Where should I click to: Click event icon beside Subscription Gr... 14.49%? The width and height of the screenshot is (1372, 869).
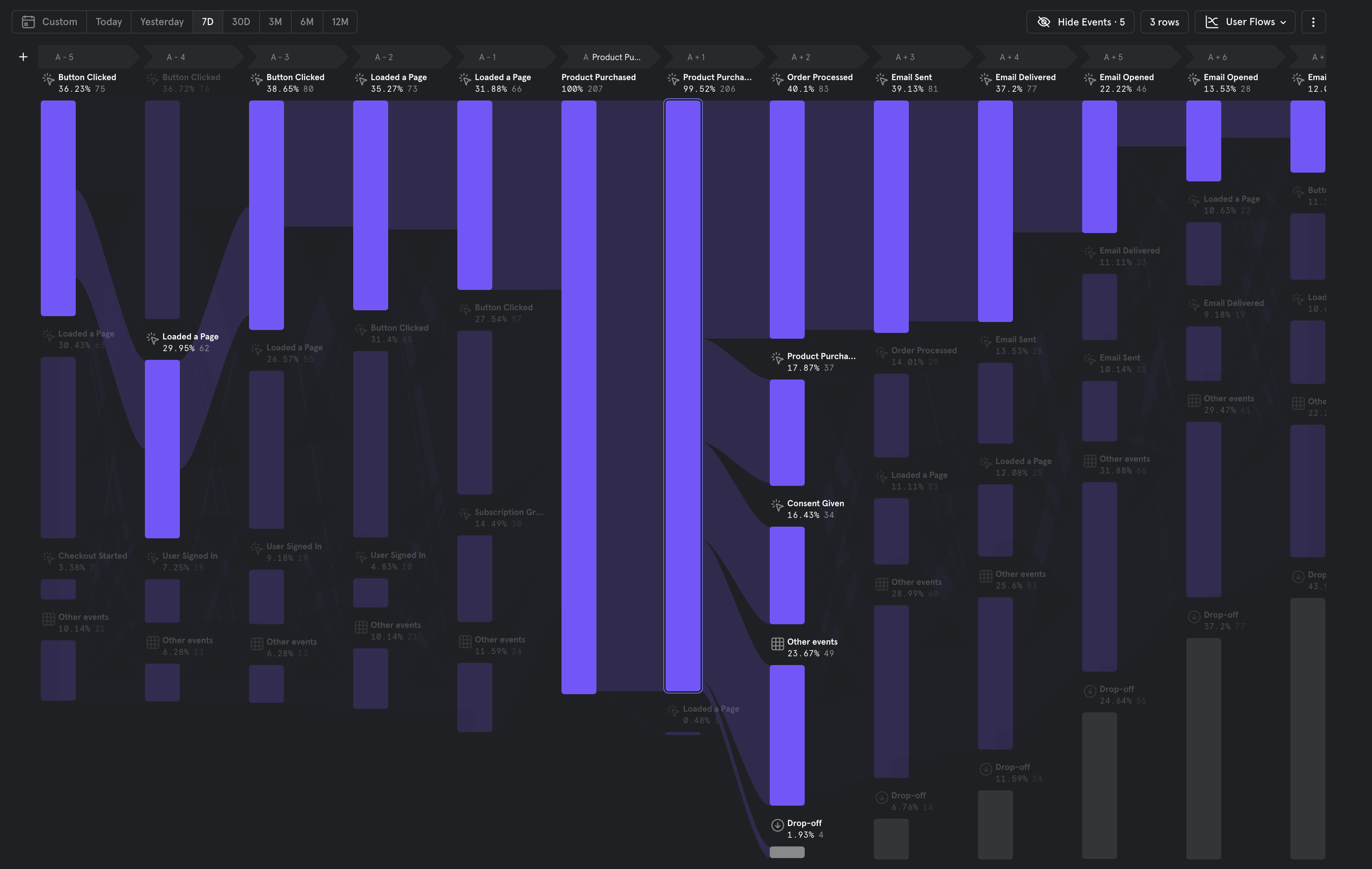pos(465,514)
